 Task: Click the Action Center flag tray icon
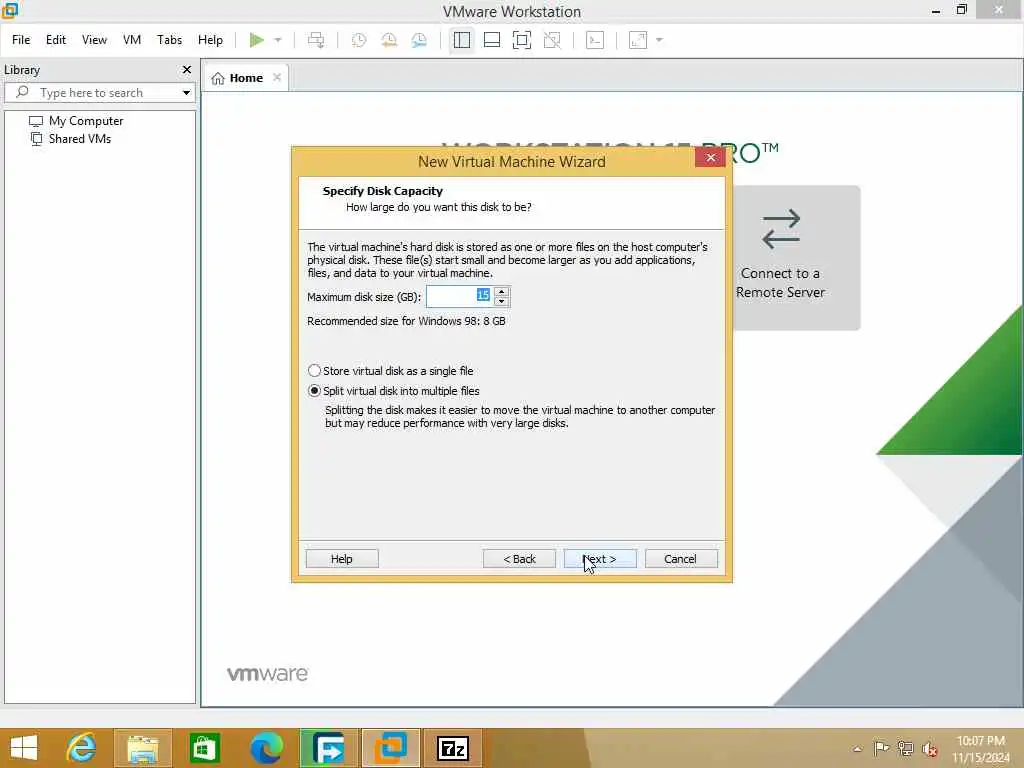[881, 748]
